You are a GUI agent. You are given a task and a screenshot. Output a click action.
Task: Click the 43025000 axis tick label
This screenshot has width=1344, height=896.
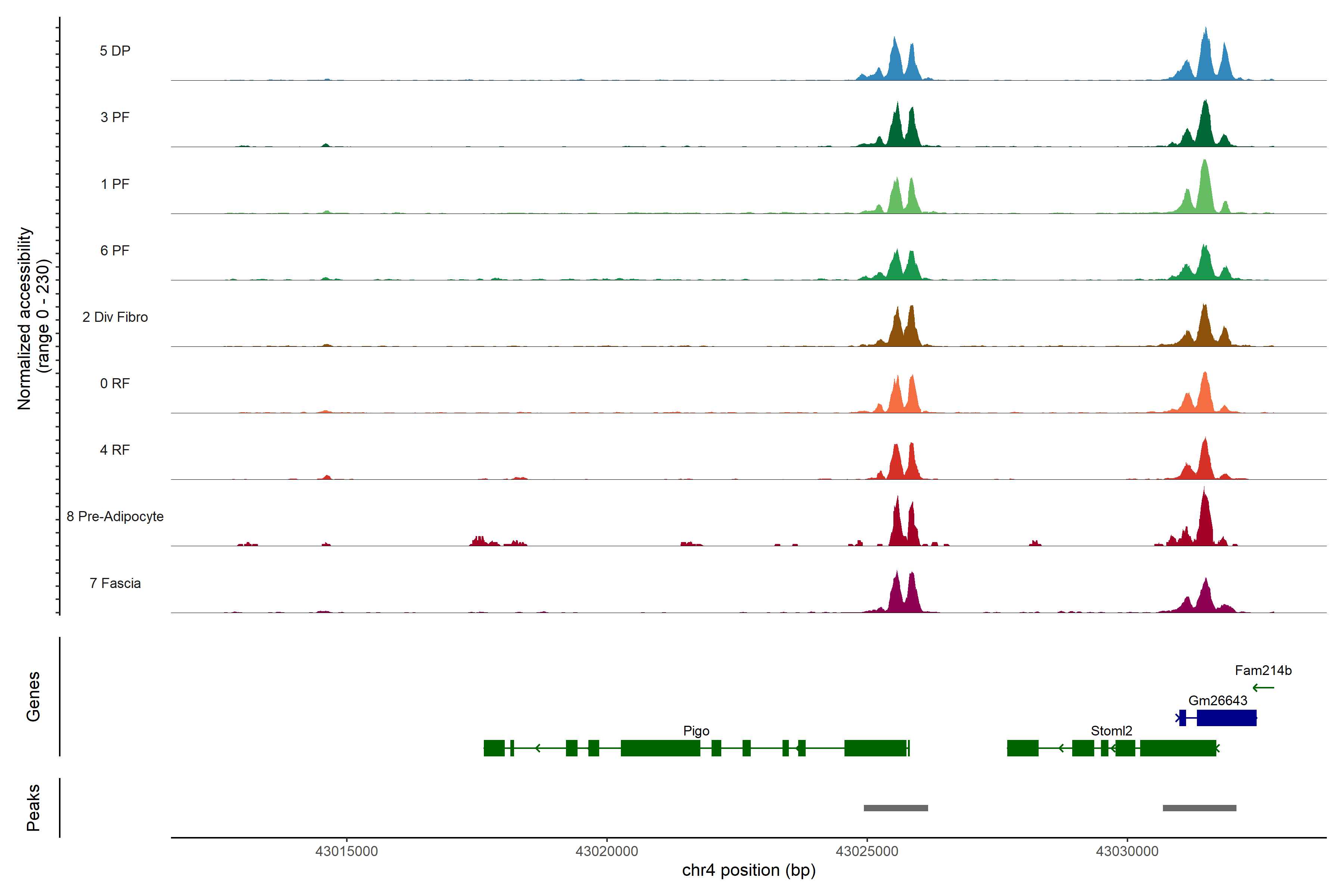coord(867,851)
